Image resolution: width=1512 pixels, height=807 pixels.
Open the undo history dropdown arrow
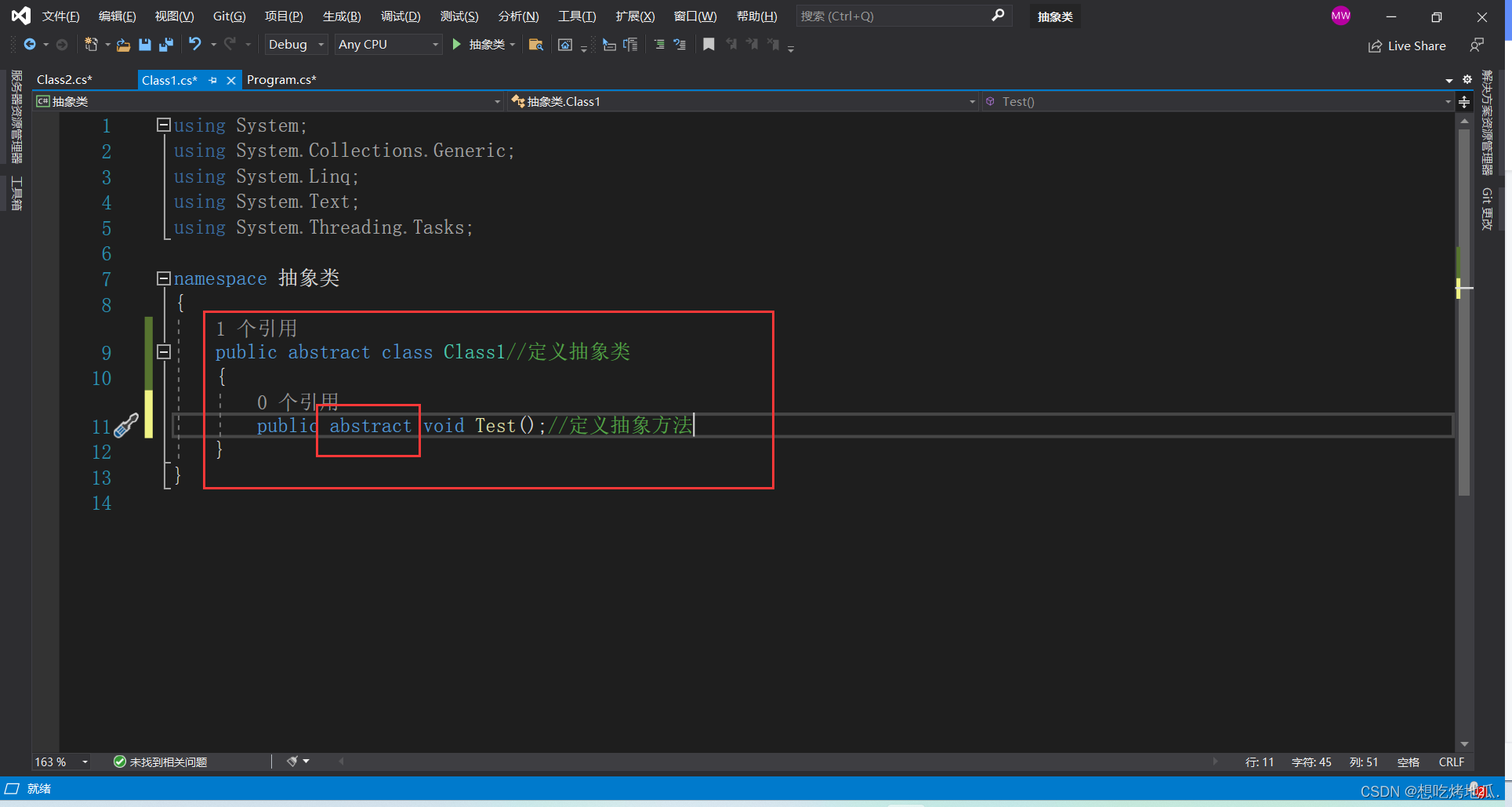[x=213, y=45]
